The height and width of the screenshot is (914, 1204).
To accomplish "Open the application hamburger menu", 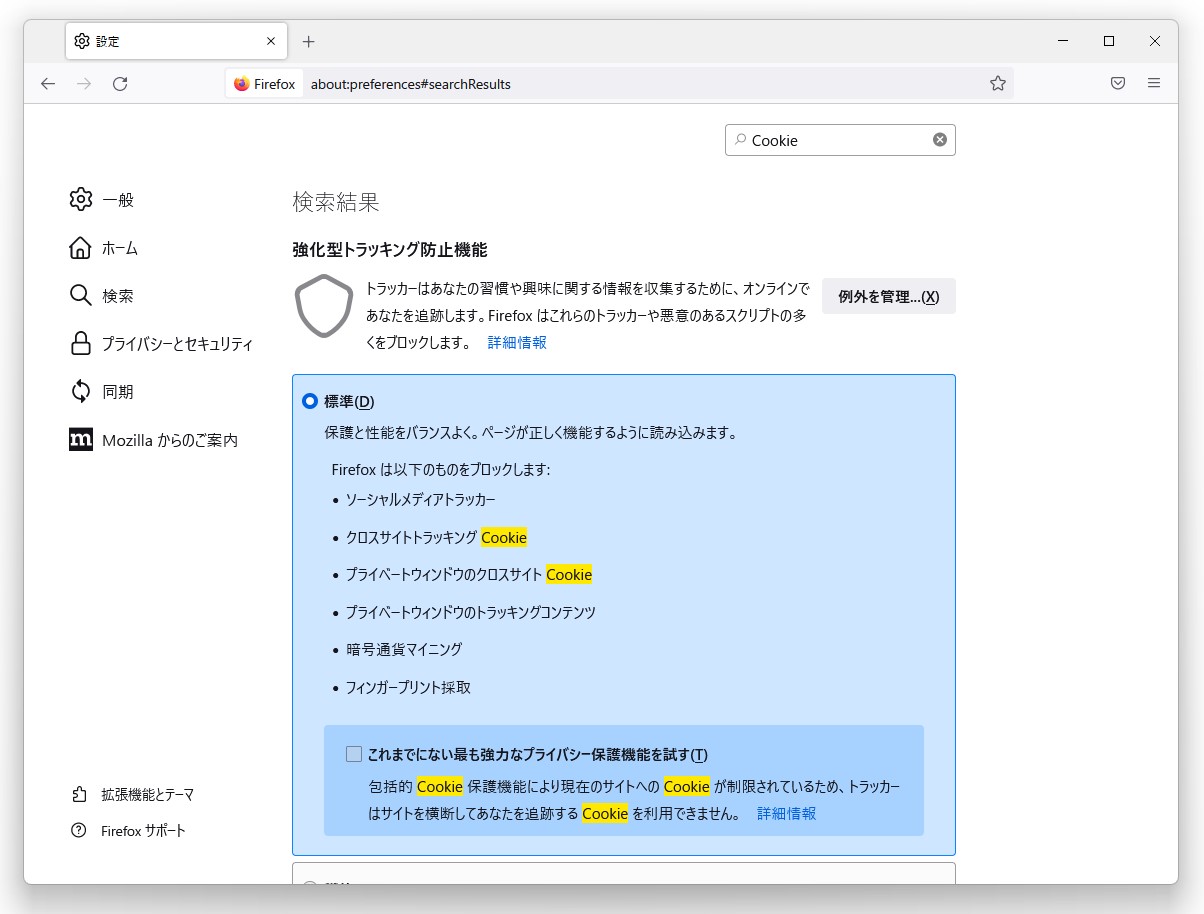I will (x=1153, y=83).
